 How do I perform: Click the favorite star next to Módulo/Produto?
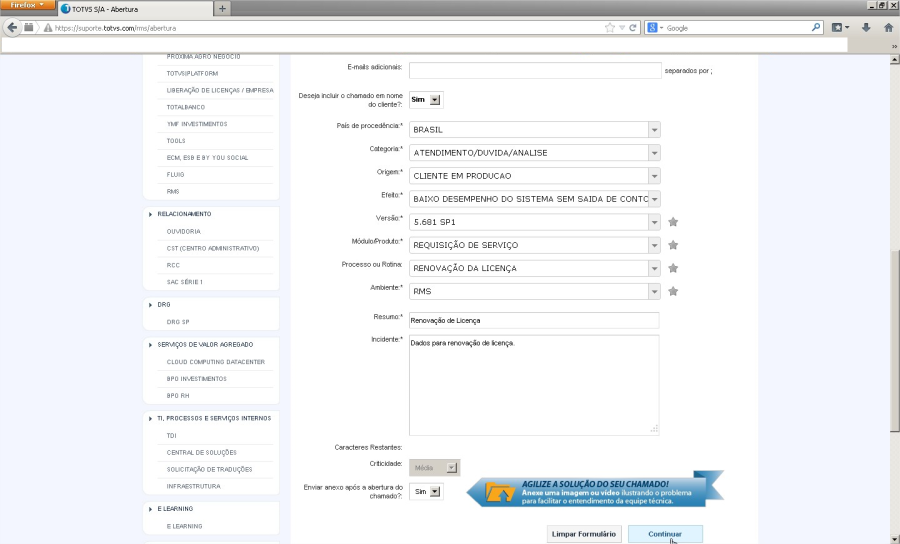tap(673, 245)
